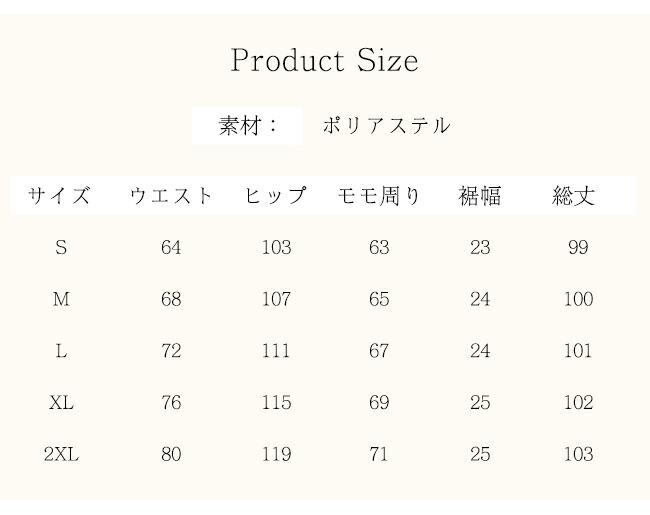Select the M size row label
Screen dimensions: 650x515
tap(61, 299)
